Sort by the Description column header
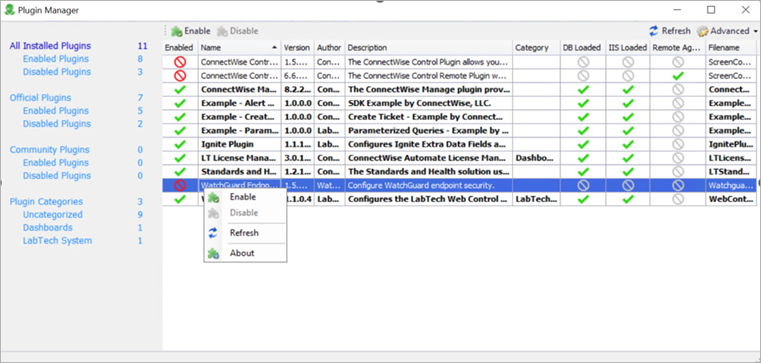 429,48
